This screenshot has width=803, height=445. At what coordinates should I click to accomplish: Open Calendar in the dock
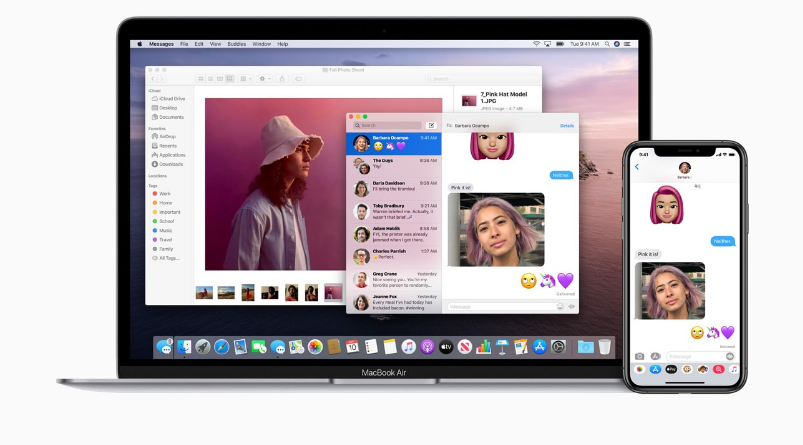pos(352,347)
